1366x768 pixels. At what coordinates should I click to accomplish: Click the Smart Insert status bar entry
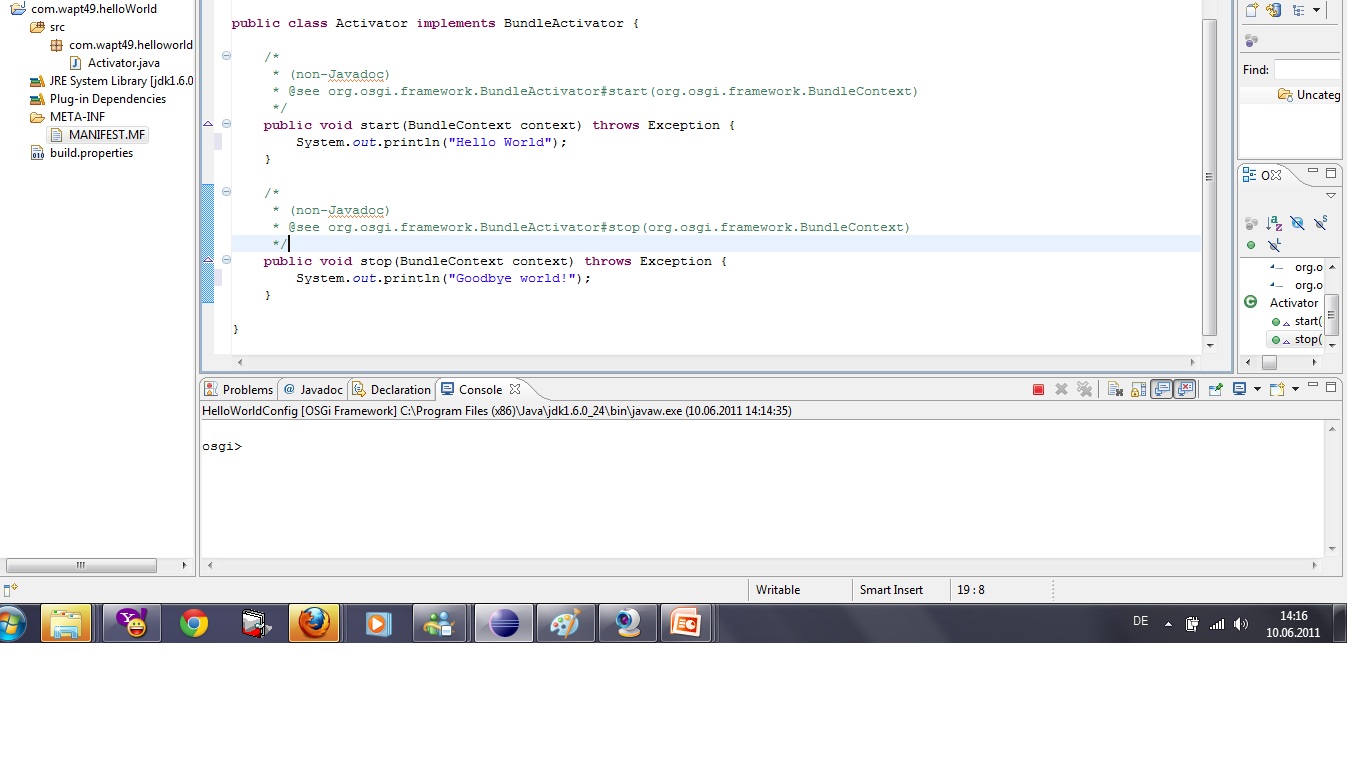[891, 590]
